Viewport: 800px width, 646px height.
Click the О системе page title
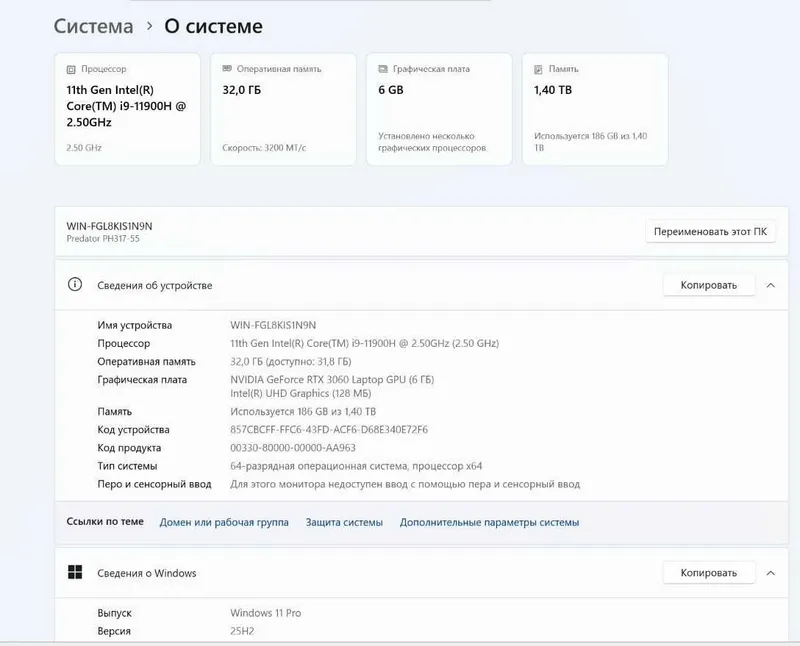213,26
